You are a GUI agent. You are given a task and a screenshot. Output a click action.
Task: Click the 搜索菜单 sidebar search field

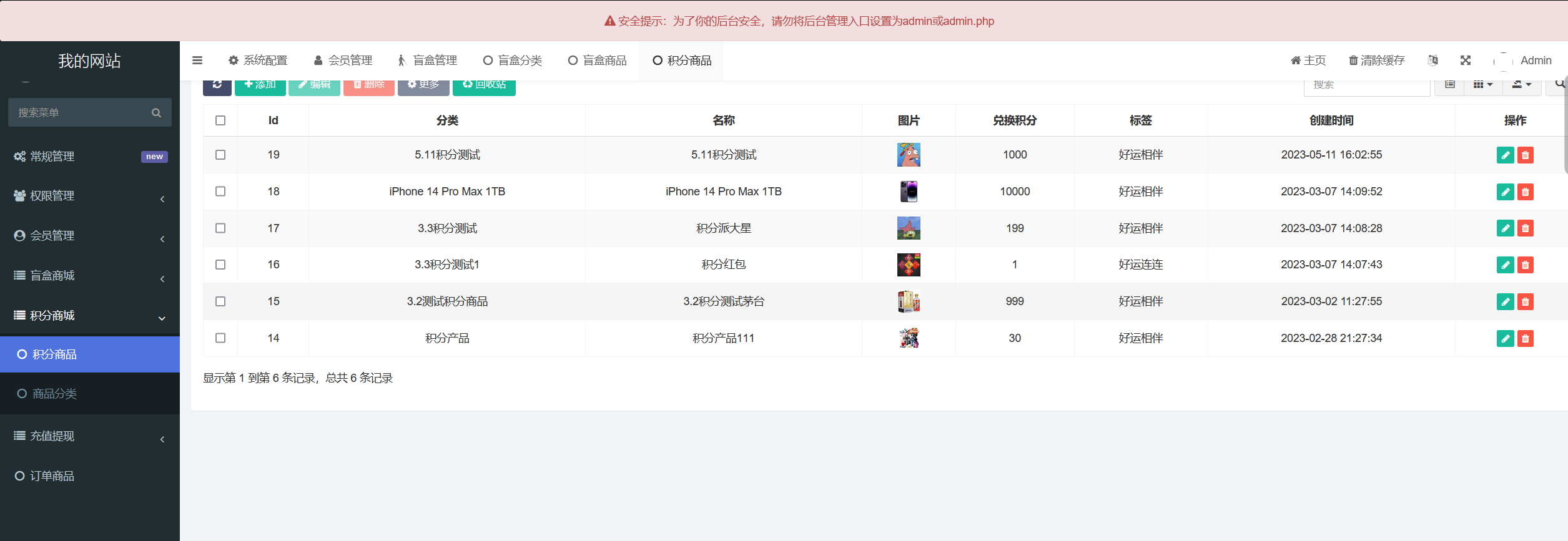click(78, 113)
